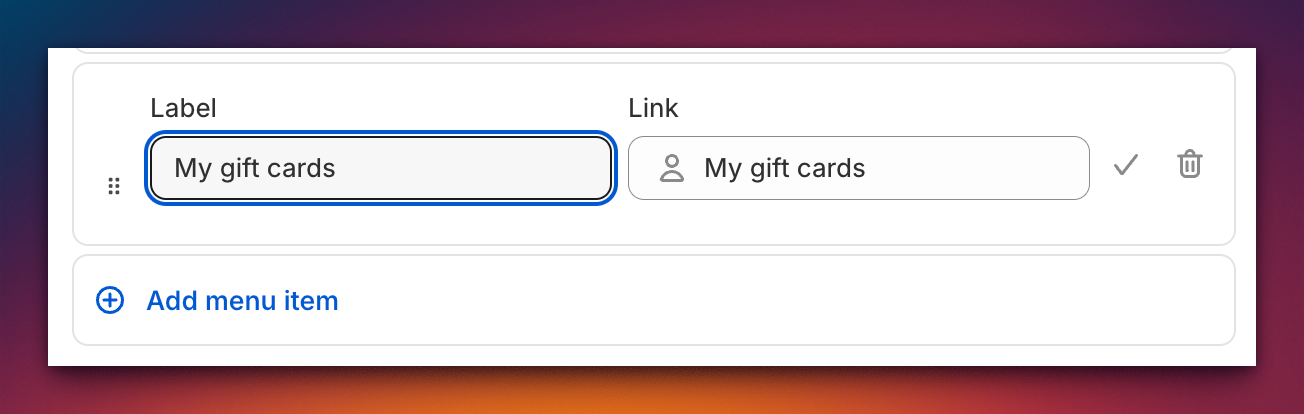Remove this item via trash can icon
Image resolution: width=1304 pixels, height=414 pixels.
click(1189, 164)
